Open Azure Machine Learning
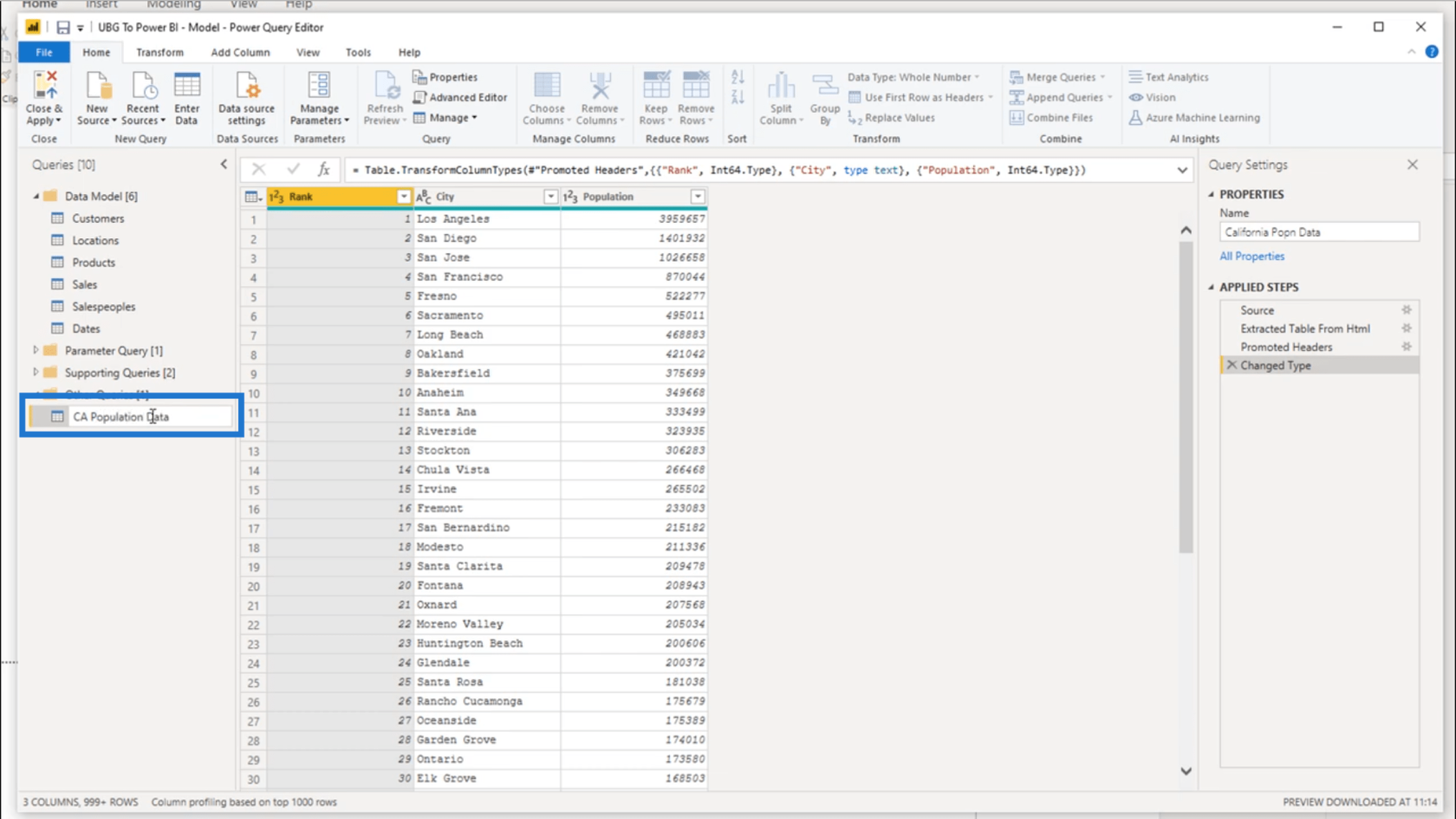The height and width of the screenshot is (819, 1456). click(1194, 118)
